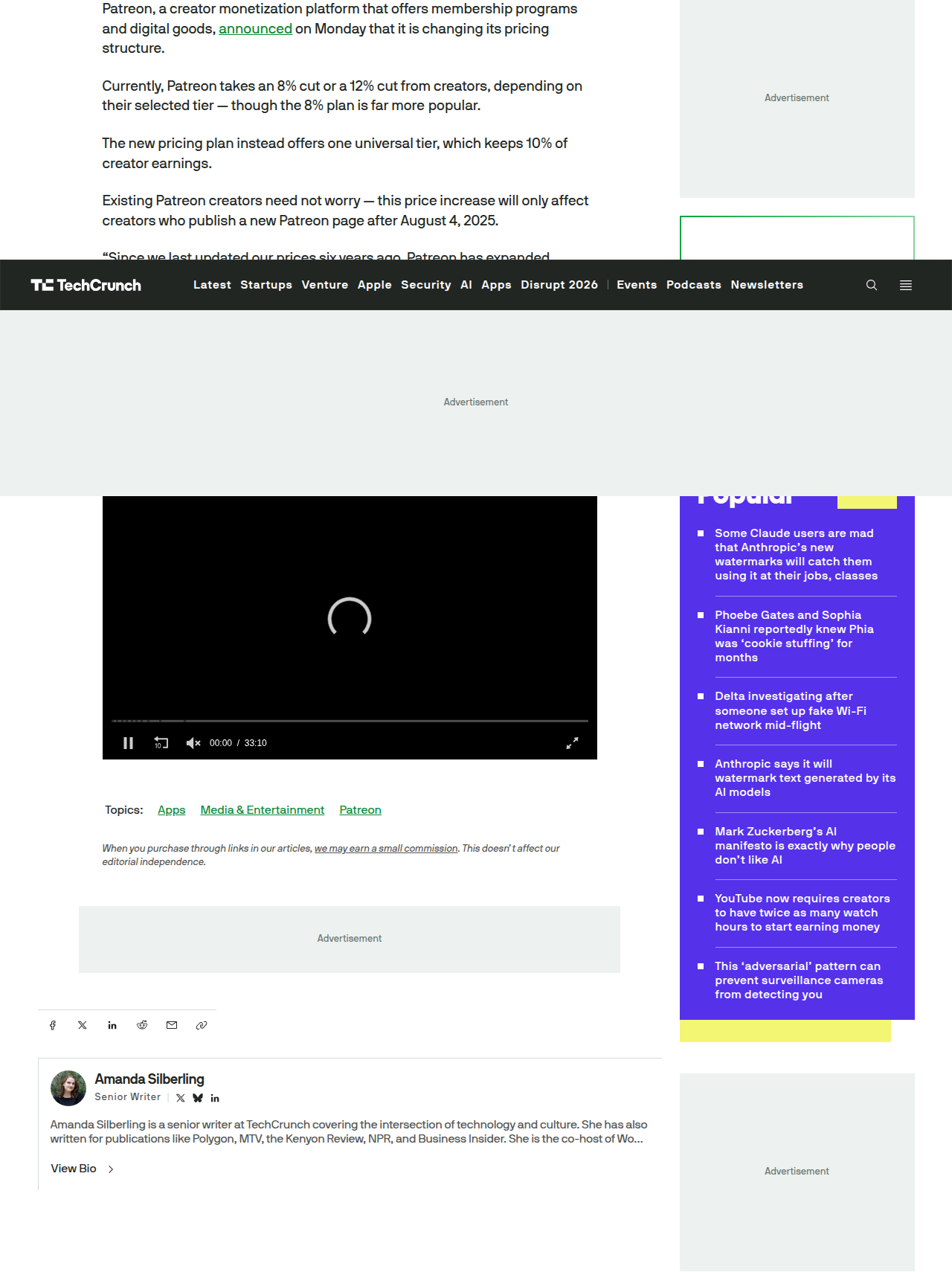Image resolution: width=952 pixels, height=1272 pixels.
Task: Open the Patreon topic tag
Action: [360, 809]
